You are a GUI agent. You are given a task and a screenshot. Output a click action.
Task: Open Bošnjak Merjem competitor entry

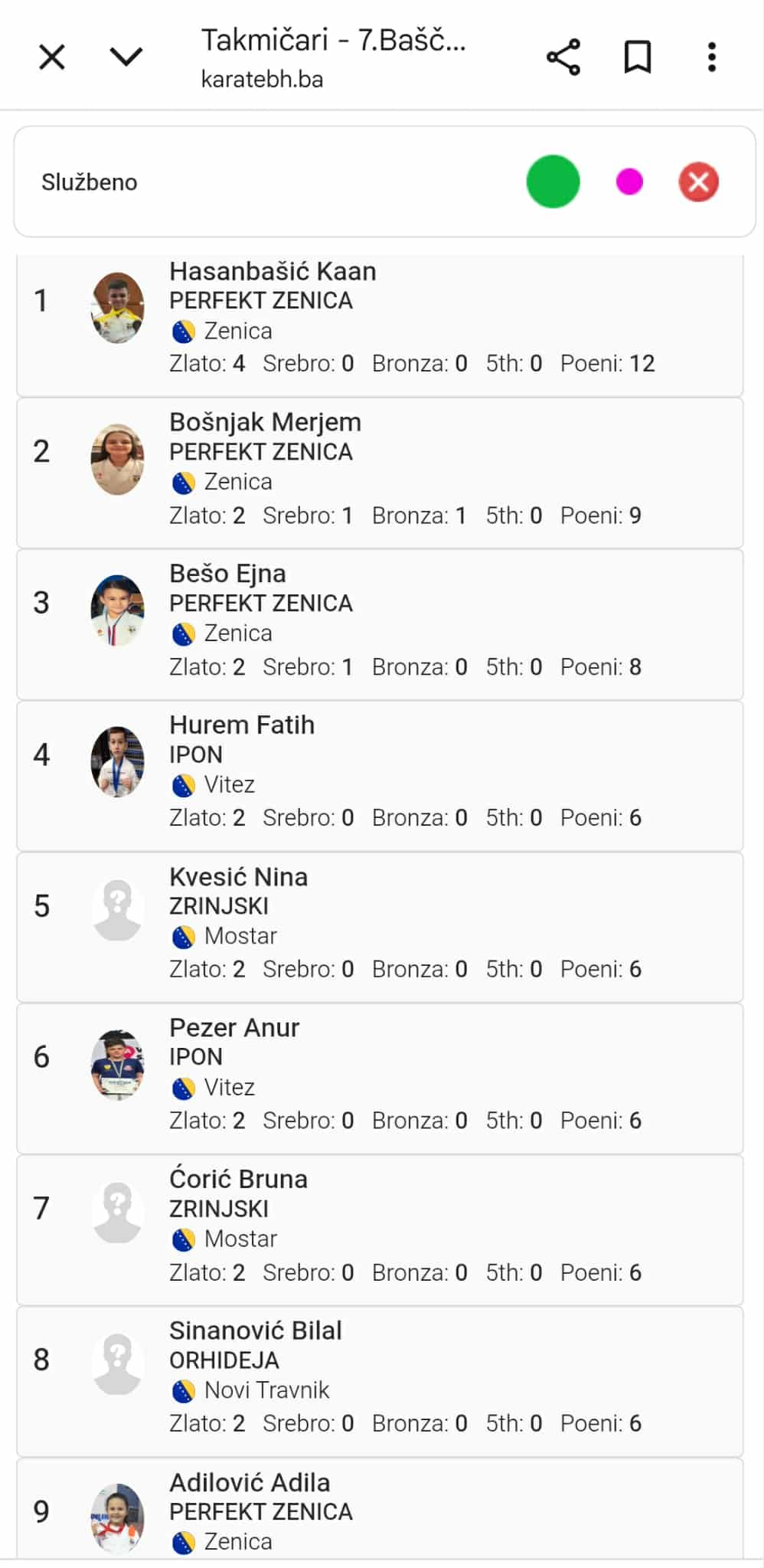point(265,422)
